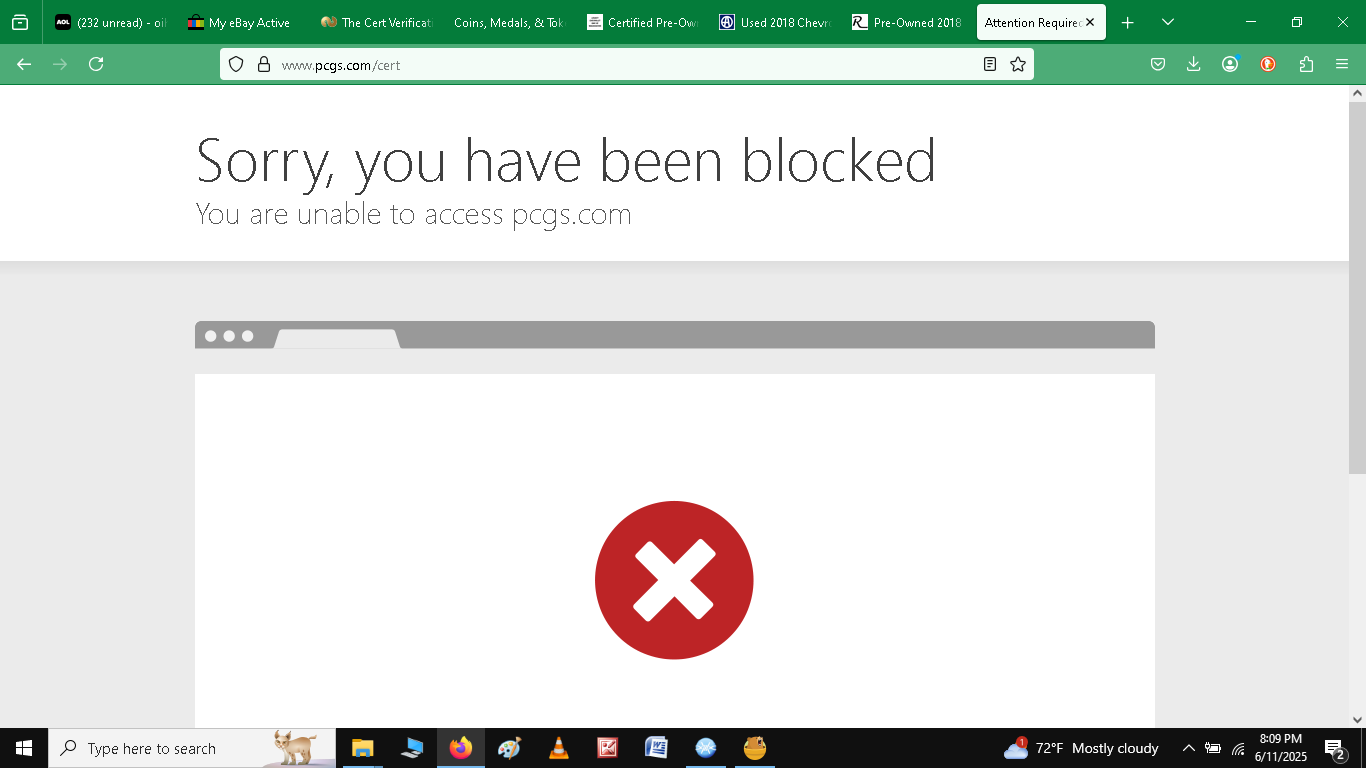This screenshot has width=1366, height=768.
Task: Open Firefox View icon in tab strip
Action: (x=20, y=22)
